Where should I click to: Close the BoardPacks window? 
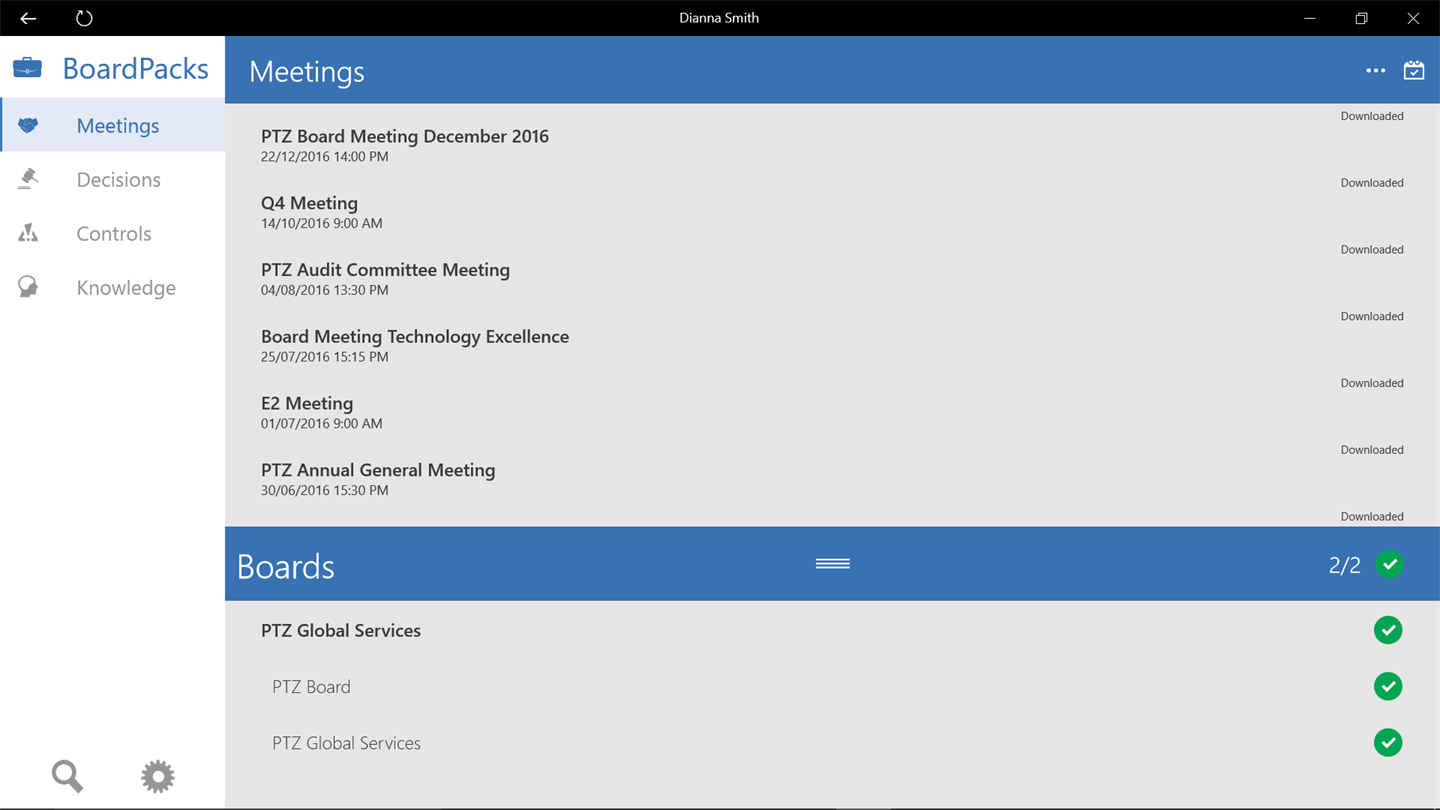click(1413, 18)
